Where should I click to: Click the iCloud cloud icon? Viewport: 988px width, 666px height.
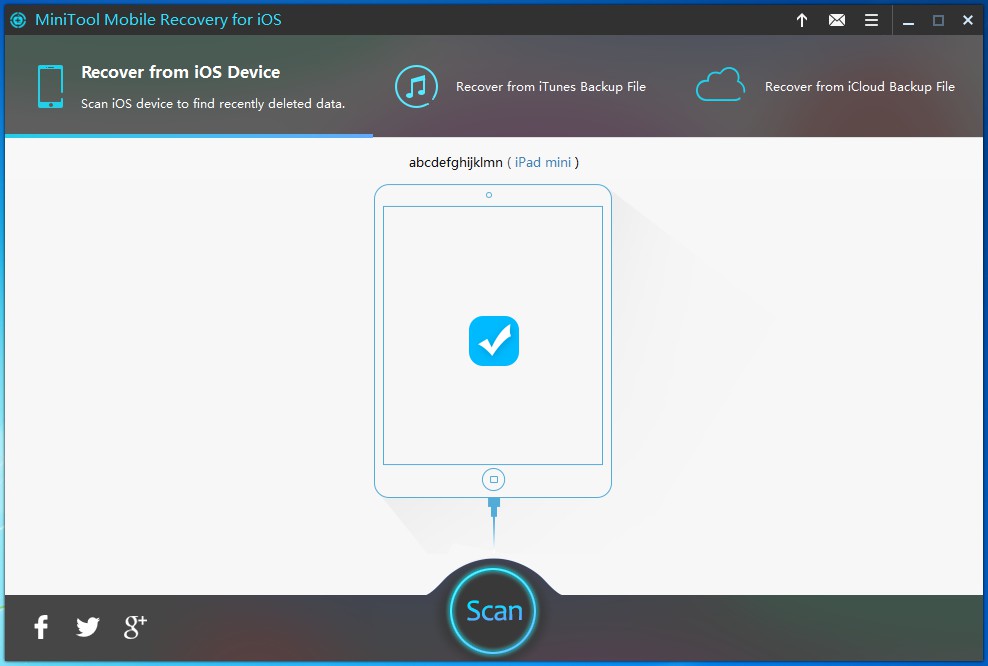pos(720,84)
